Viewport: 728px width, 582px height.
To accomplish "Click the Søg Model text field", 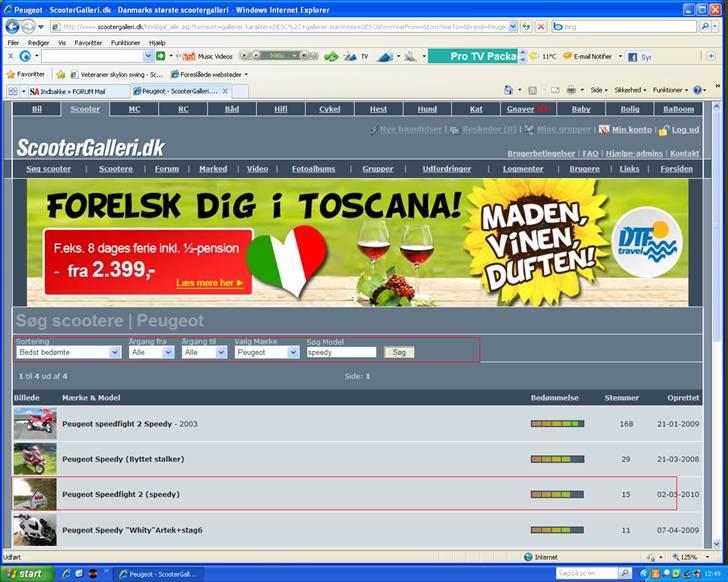I will point(341,352).
